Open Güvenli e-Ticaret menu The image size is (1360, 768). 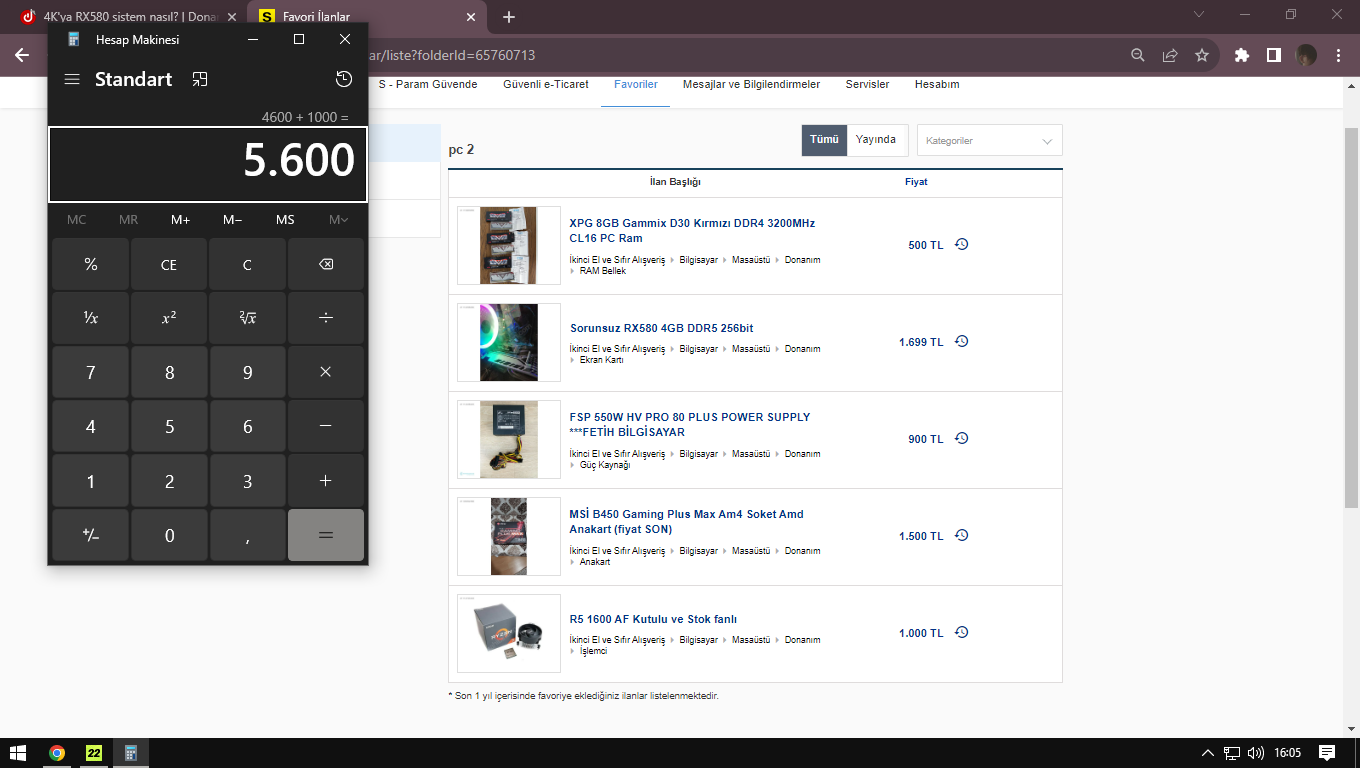(546, 85)
